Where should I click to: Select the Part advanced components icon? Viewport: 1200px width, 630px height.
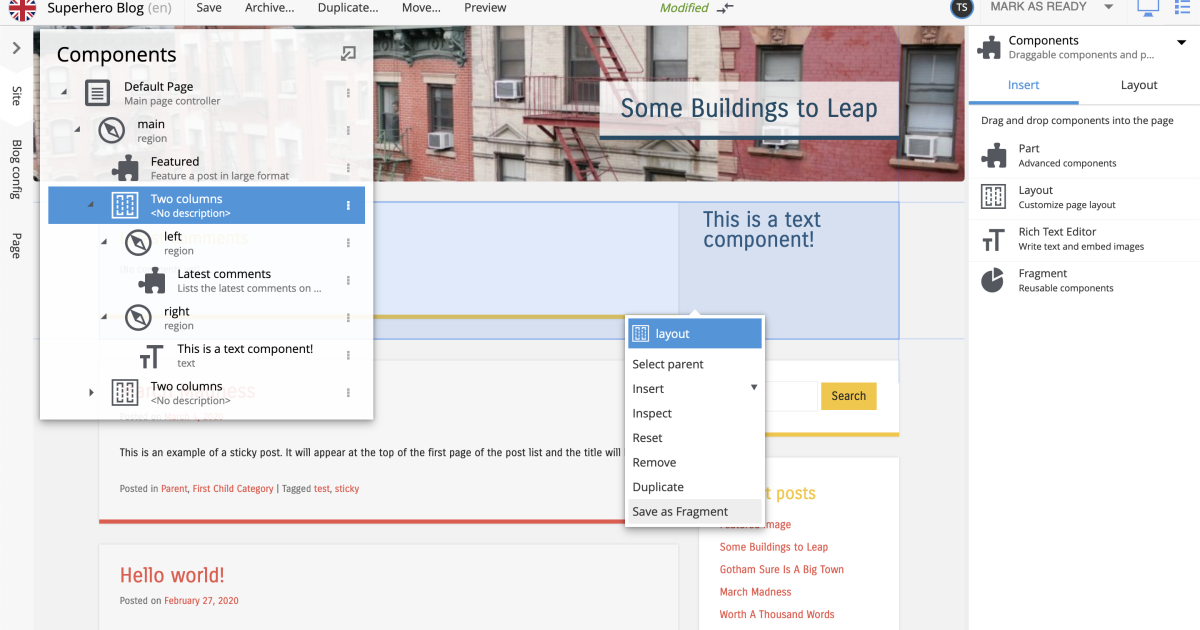(990, 155)
